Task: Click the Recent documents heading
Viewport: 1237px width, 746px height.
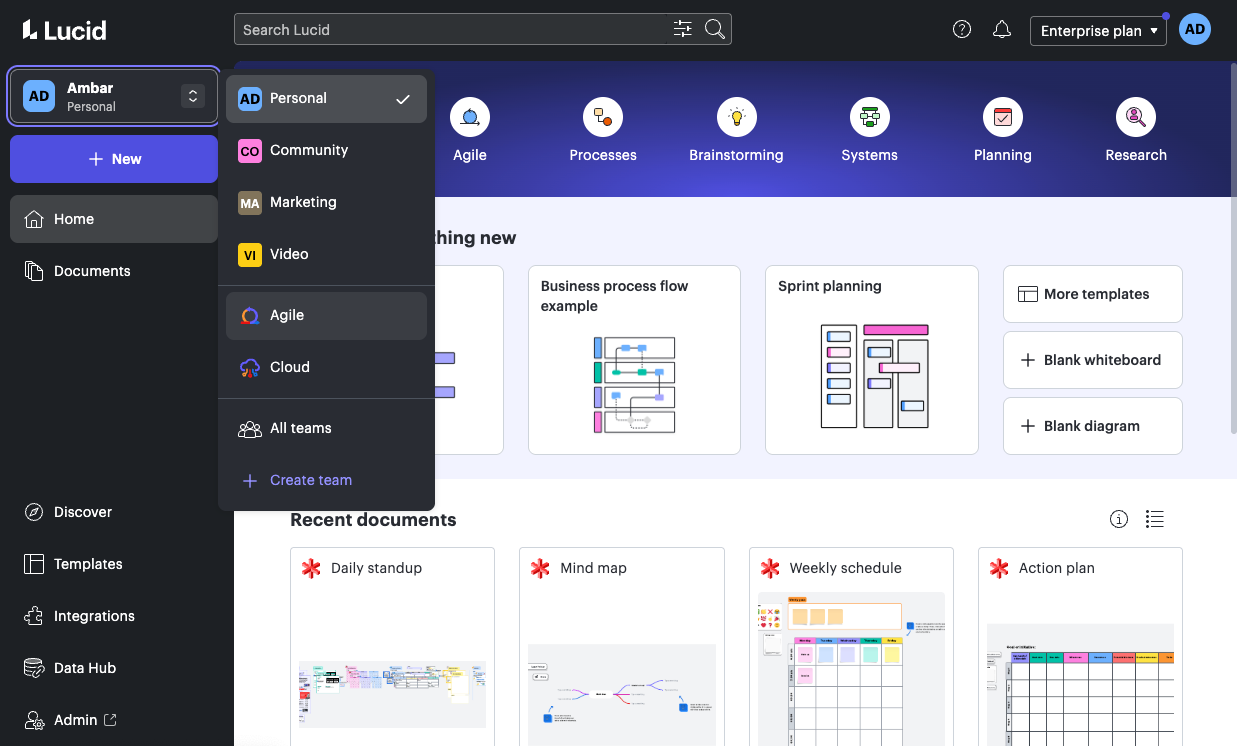Action: pos(373,520)
